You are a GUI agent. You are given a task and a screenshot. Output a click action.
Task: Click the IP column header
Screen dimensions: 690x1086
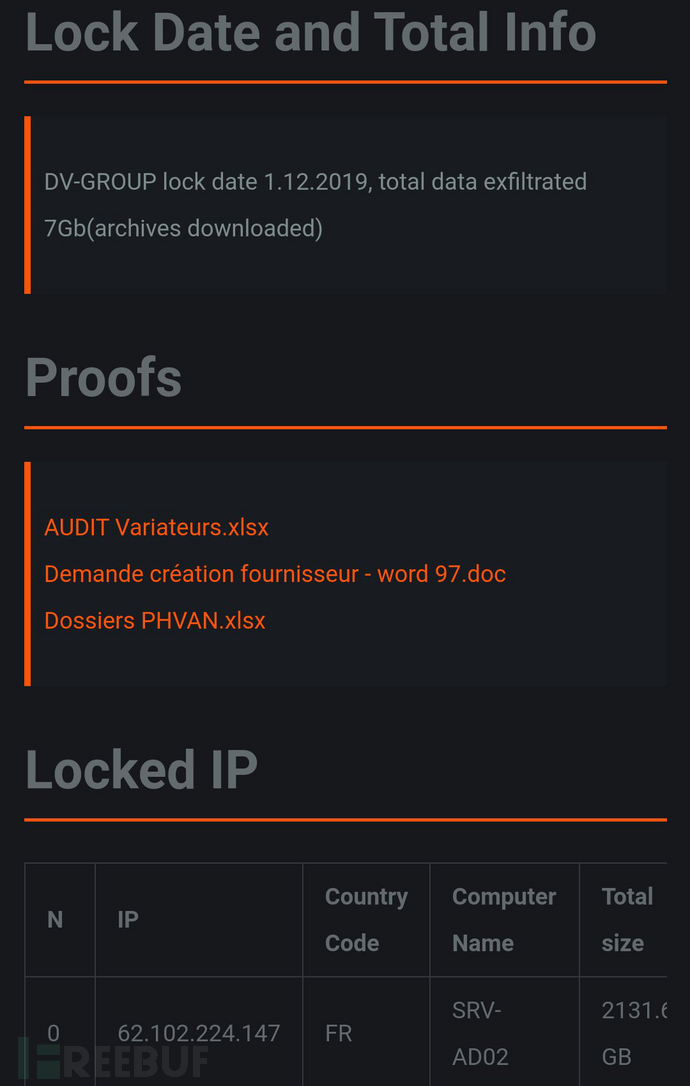point(199,920)
